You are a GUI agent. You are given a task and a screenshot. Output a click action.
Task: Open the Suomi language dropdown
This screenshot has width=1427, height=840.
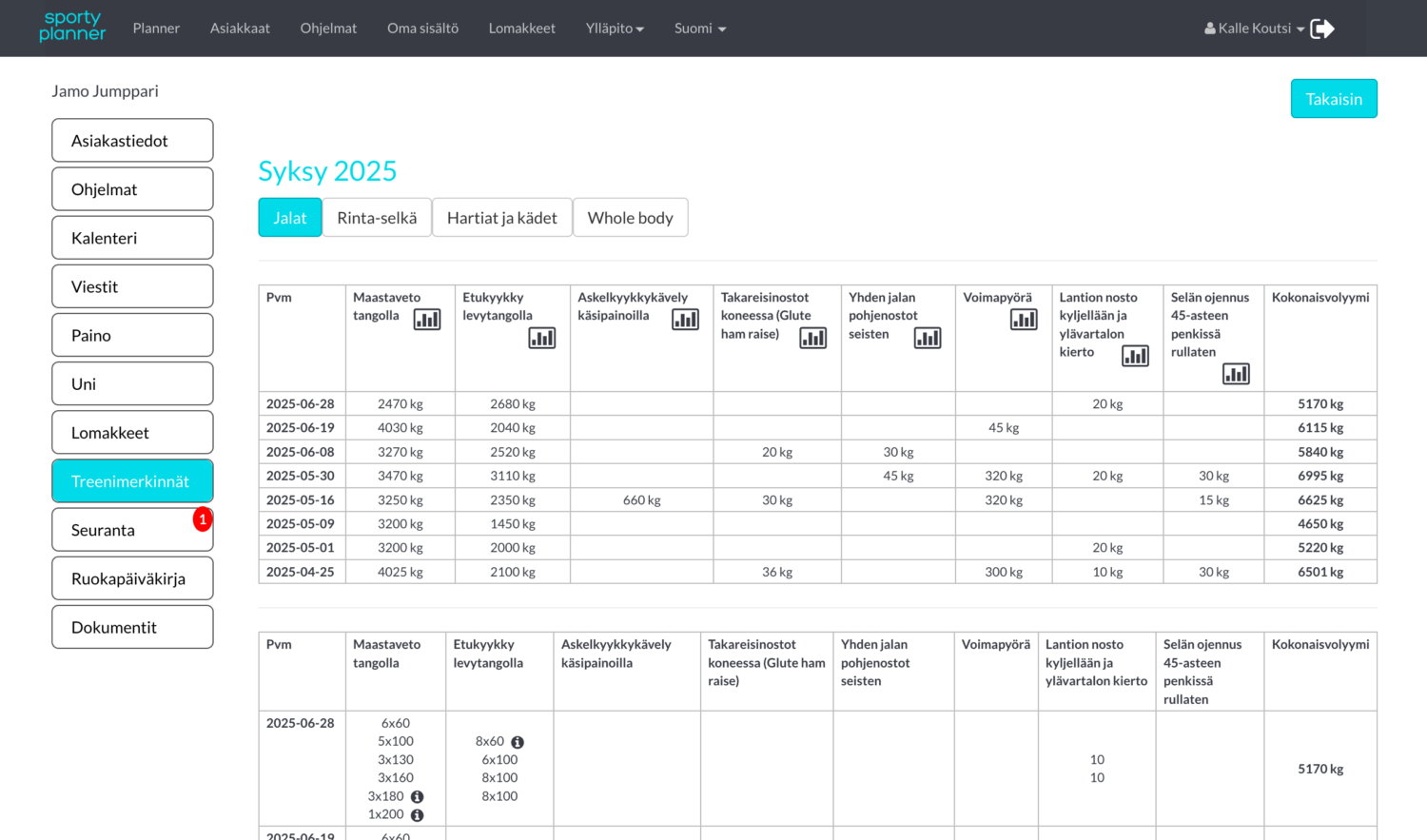click(699, 29)
